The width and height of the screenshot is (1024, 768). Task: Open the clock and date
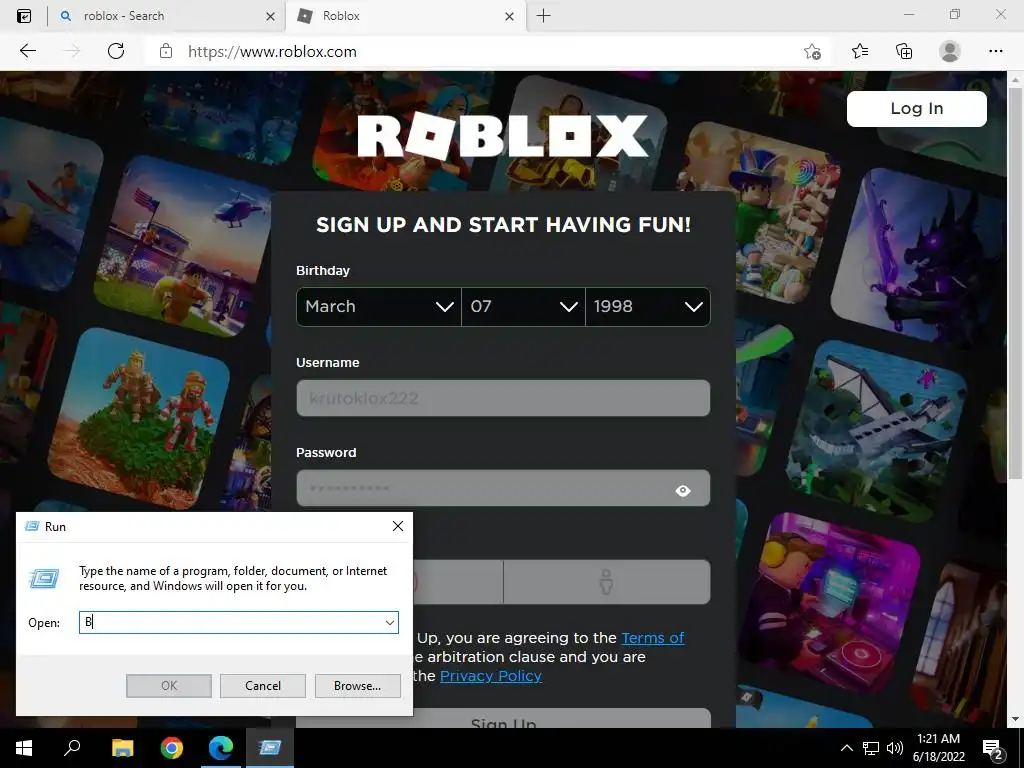coord(938,748)
